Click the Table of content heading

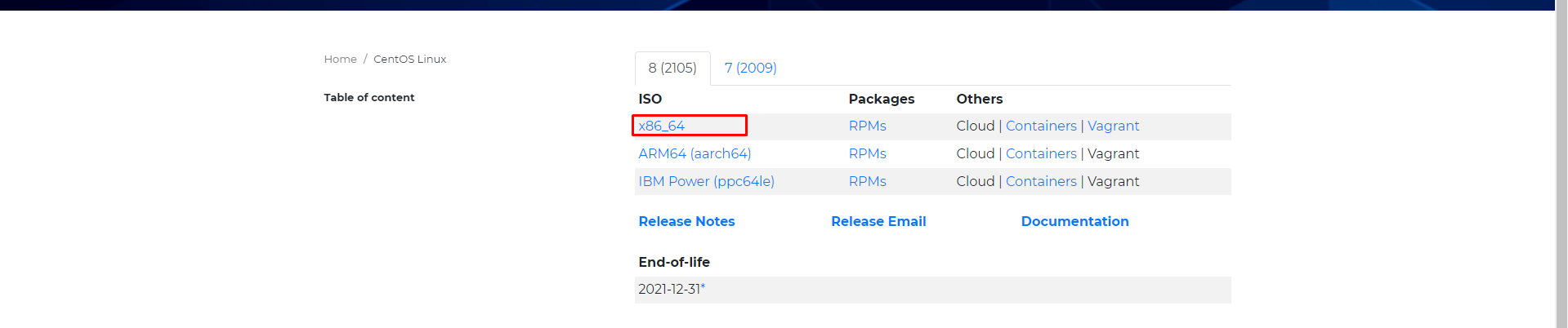(x=369, y=97)
